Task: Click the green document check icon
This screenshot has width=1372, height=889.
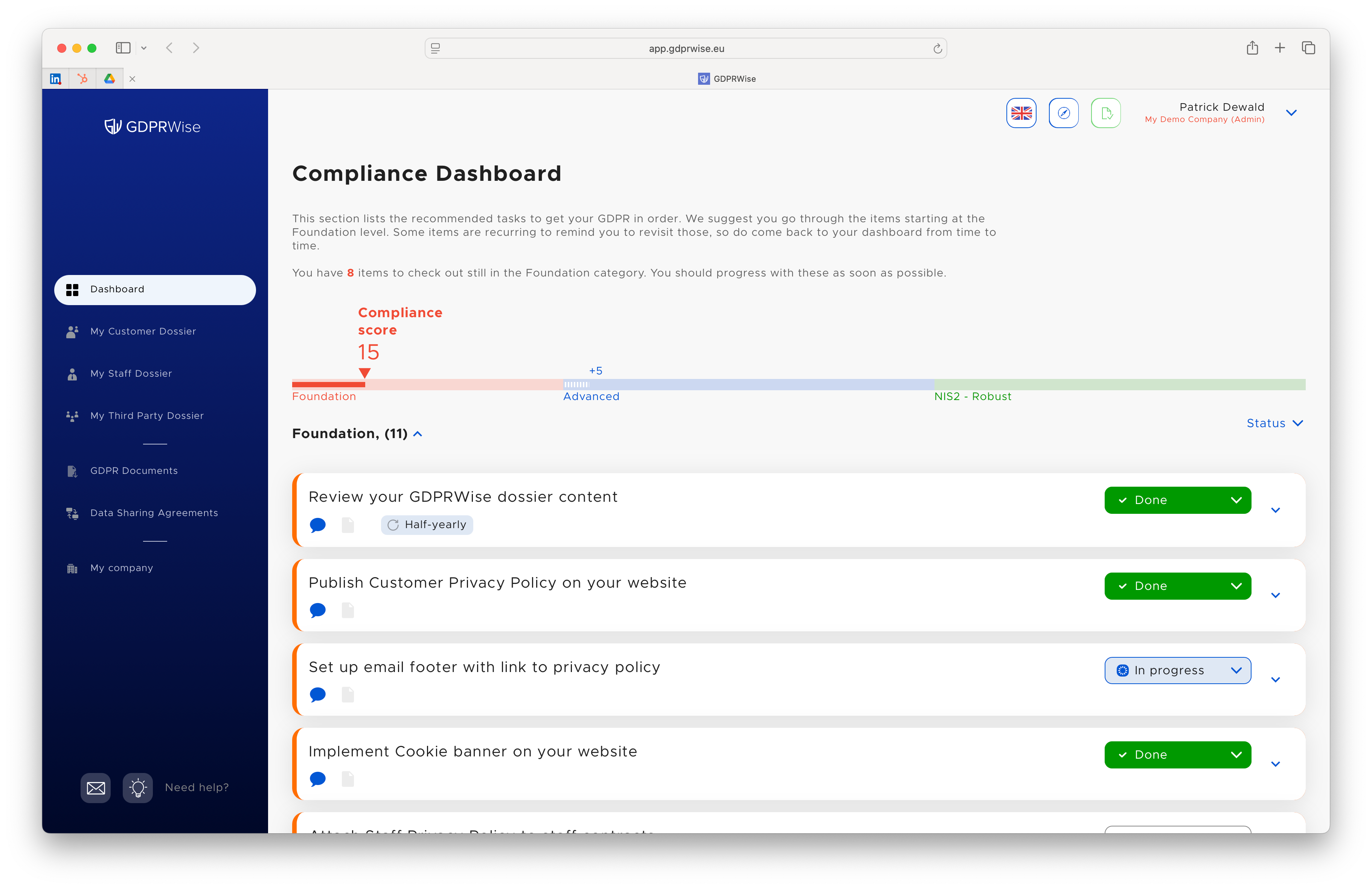Action: pyautogui.click(x=1106, y=113)
